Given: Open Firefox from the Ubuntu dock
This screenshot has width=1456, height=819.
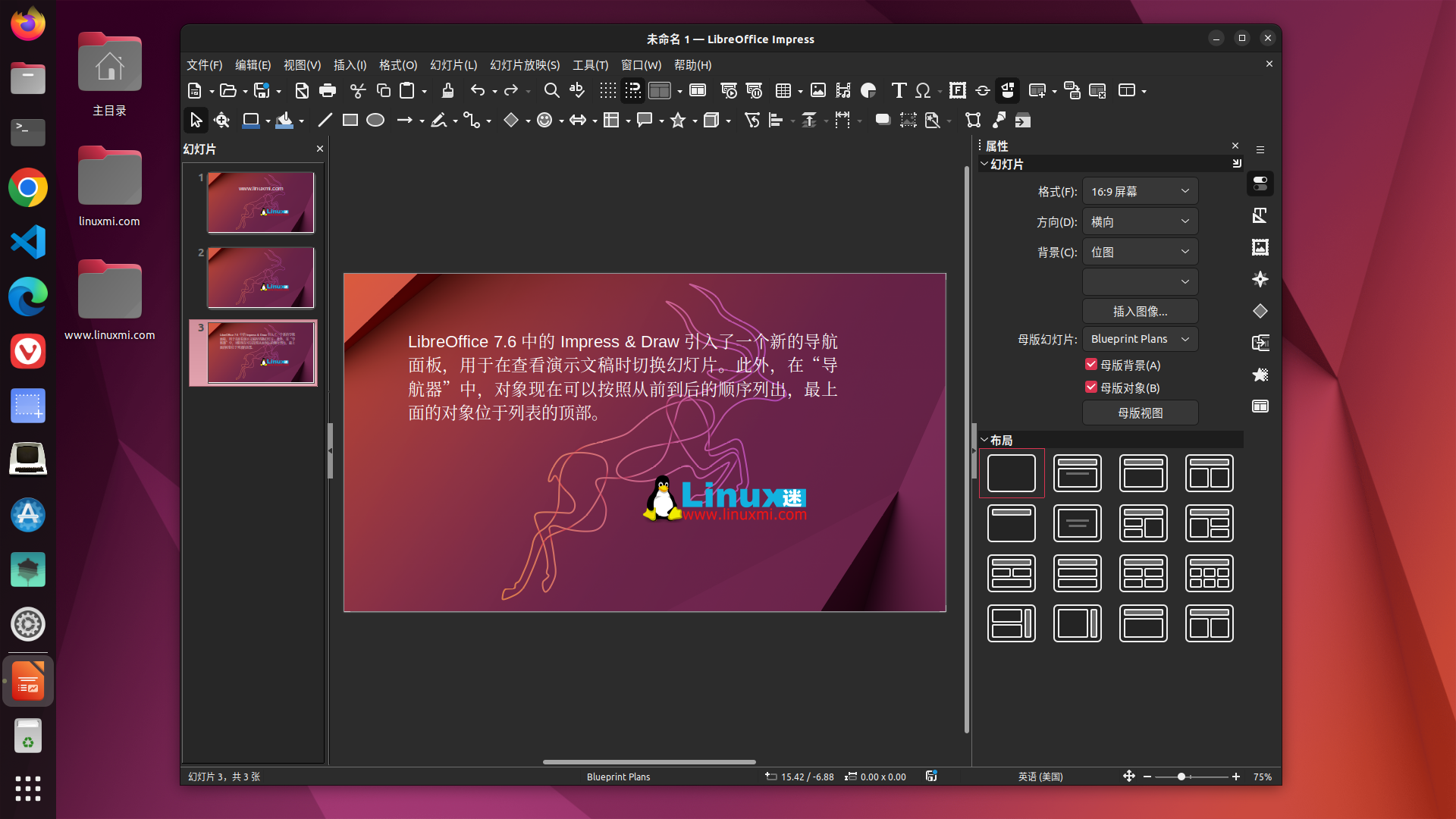Looking at the screenshot, I should pyautogui.click(x=28, y=24).
